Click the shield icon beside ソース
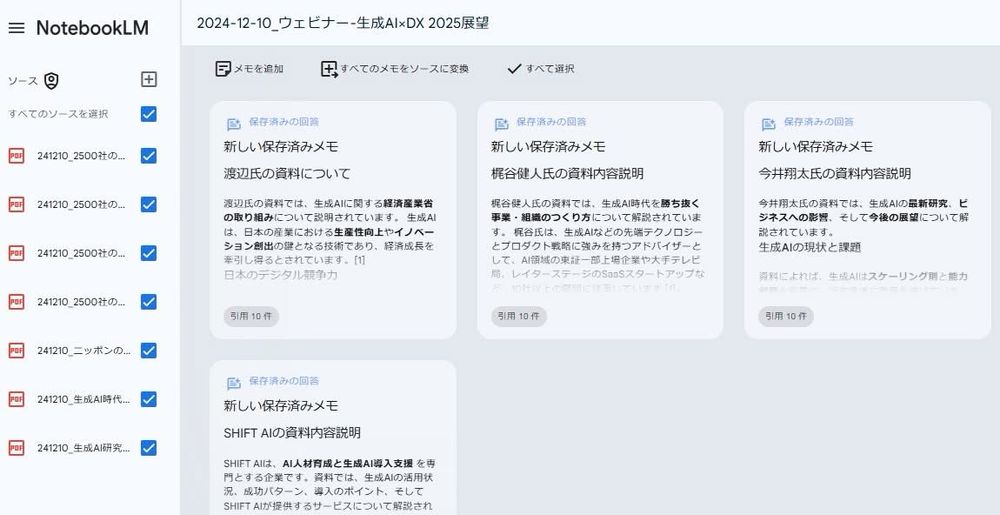1000x515 pixels. click(x=52, y=81)
